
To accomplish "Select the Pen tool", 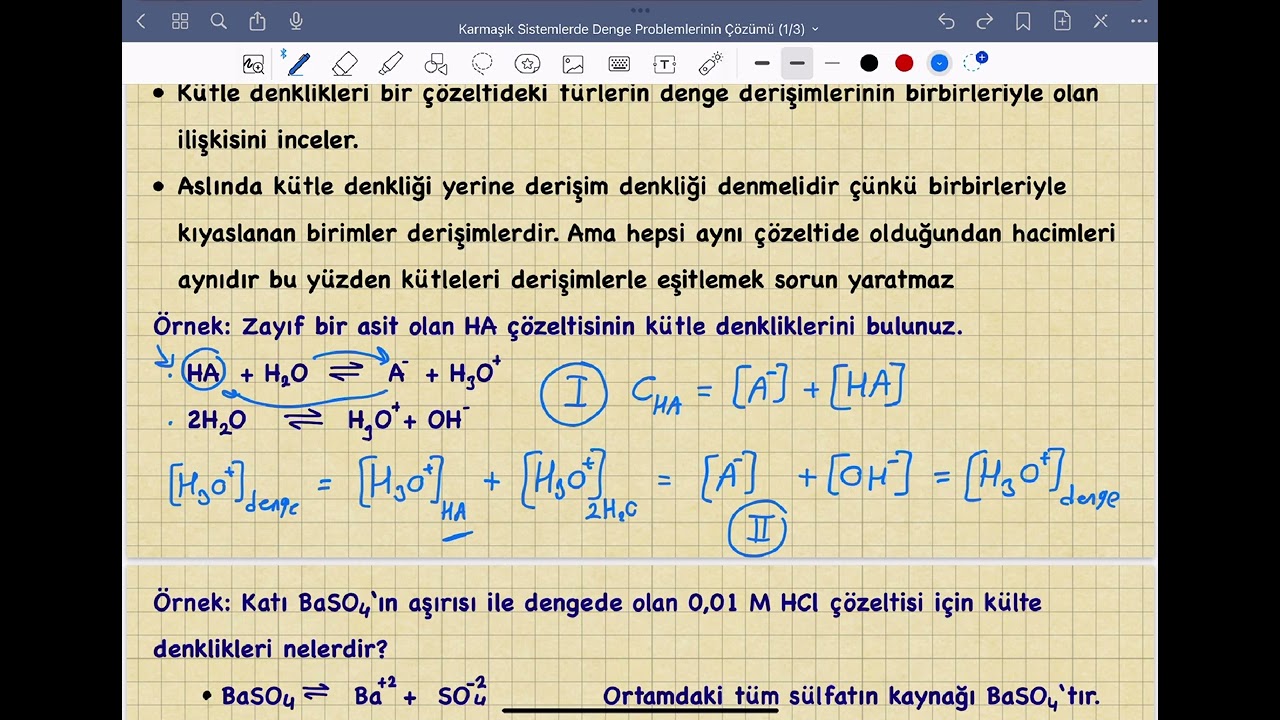I will pyautogui.click(x=297, y=64).
